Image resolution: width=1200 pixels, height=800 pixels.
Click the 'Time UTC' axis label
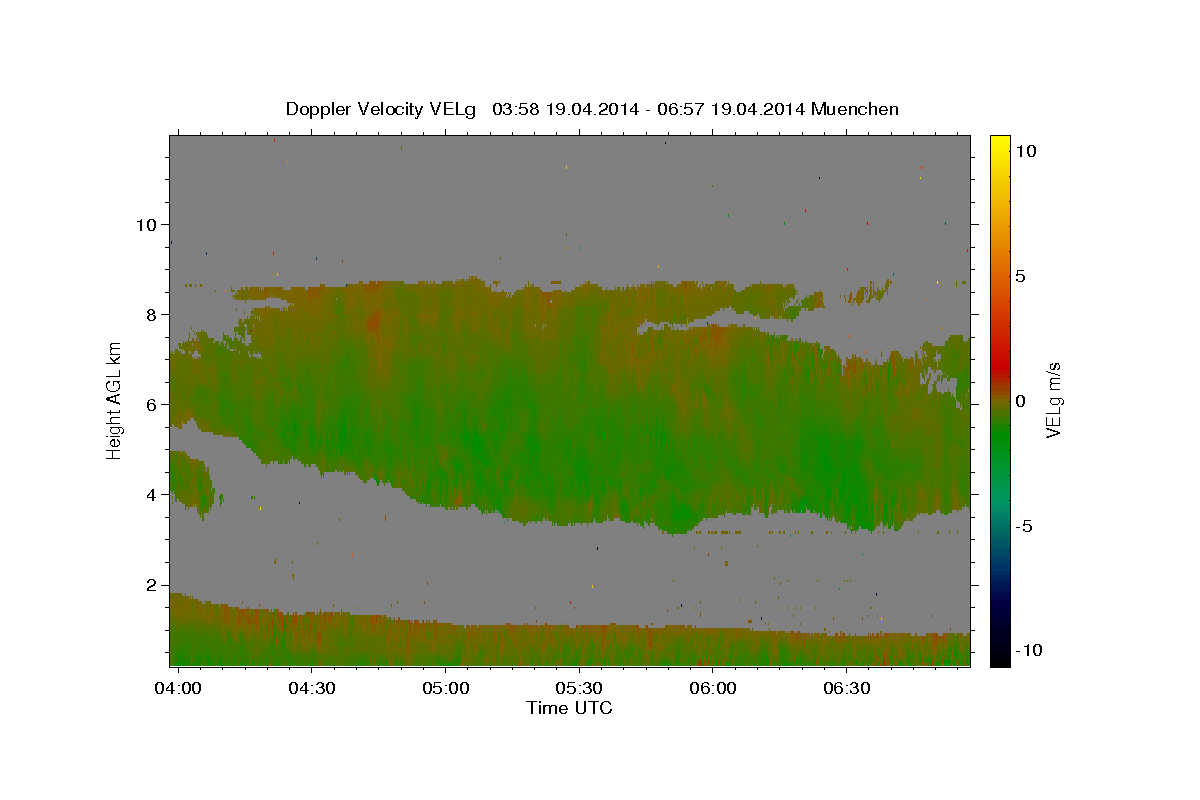click(569, 708)
